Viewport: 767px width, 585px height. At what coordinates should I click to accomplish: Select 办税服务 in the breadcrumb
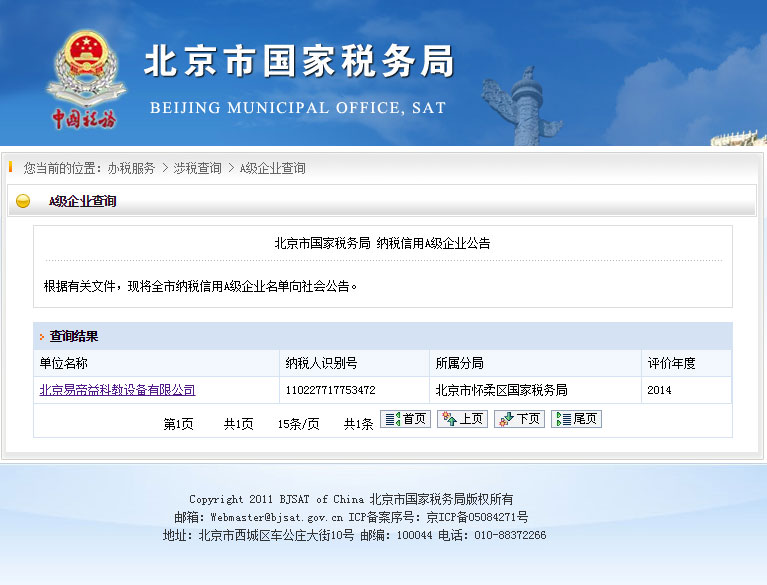131,168
